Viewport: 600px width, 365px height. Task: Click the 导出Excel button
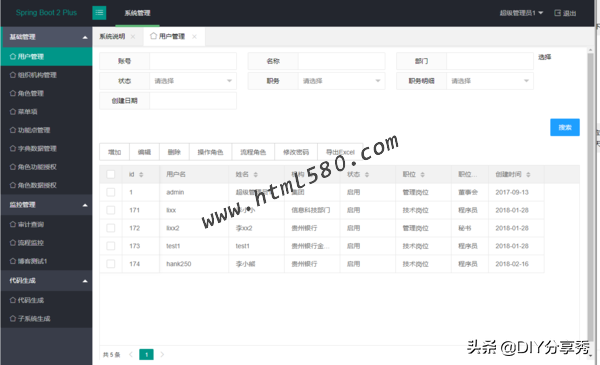tap(340, 152)
